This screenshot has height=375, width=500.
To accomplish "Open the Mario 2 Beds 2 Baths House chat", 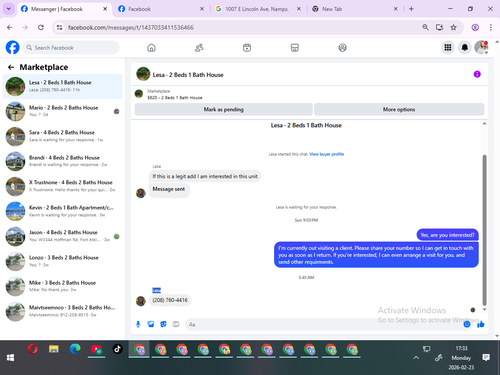I will tap(63, 111).
